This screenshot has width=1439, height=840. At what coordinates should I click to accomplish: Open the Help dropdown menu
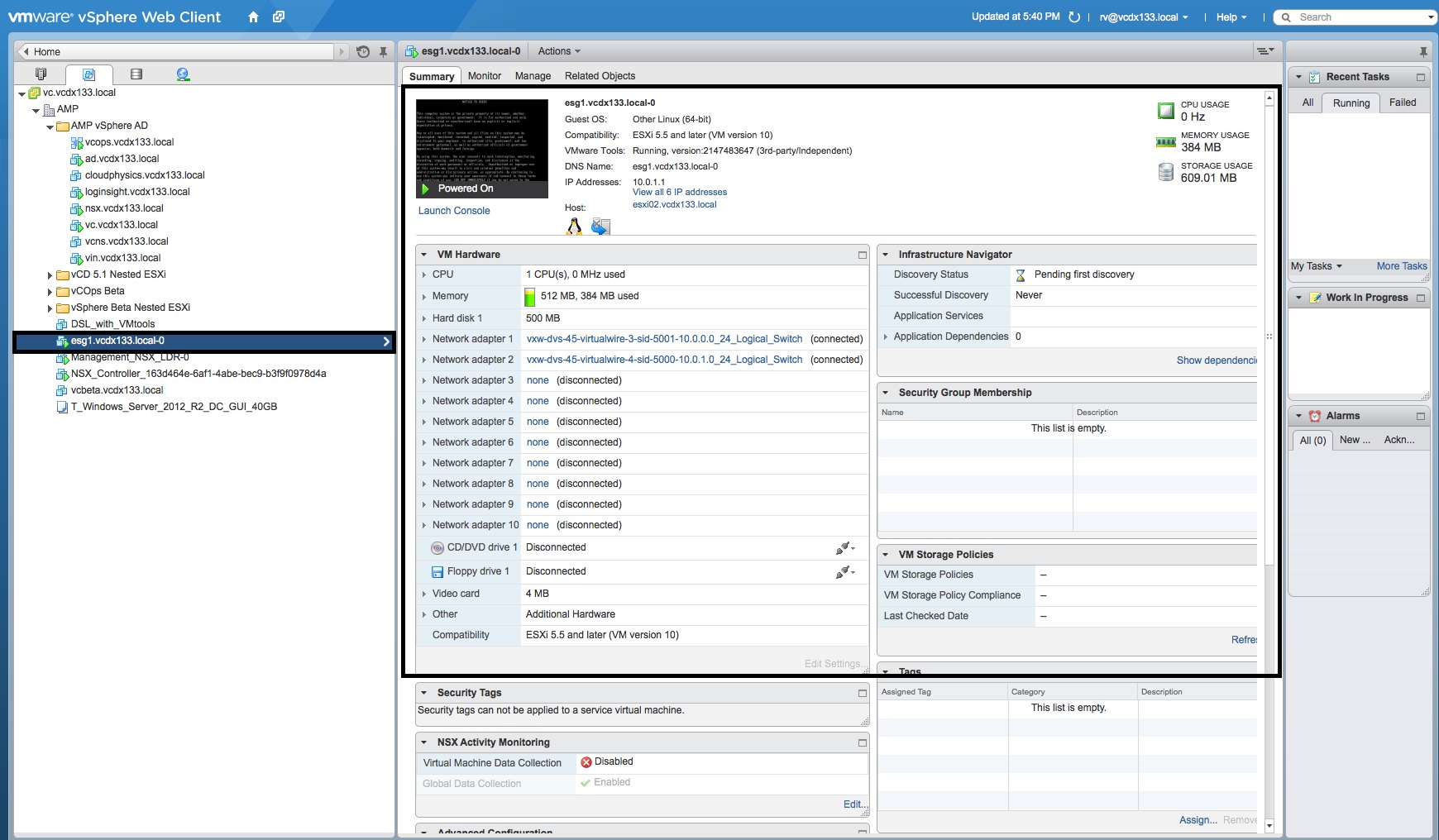1231,17
